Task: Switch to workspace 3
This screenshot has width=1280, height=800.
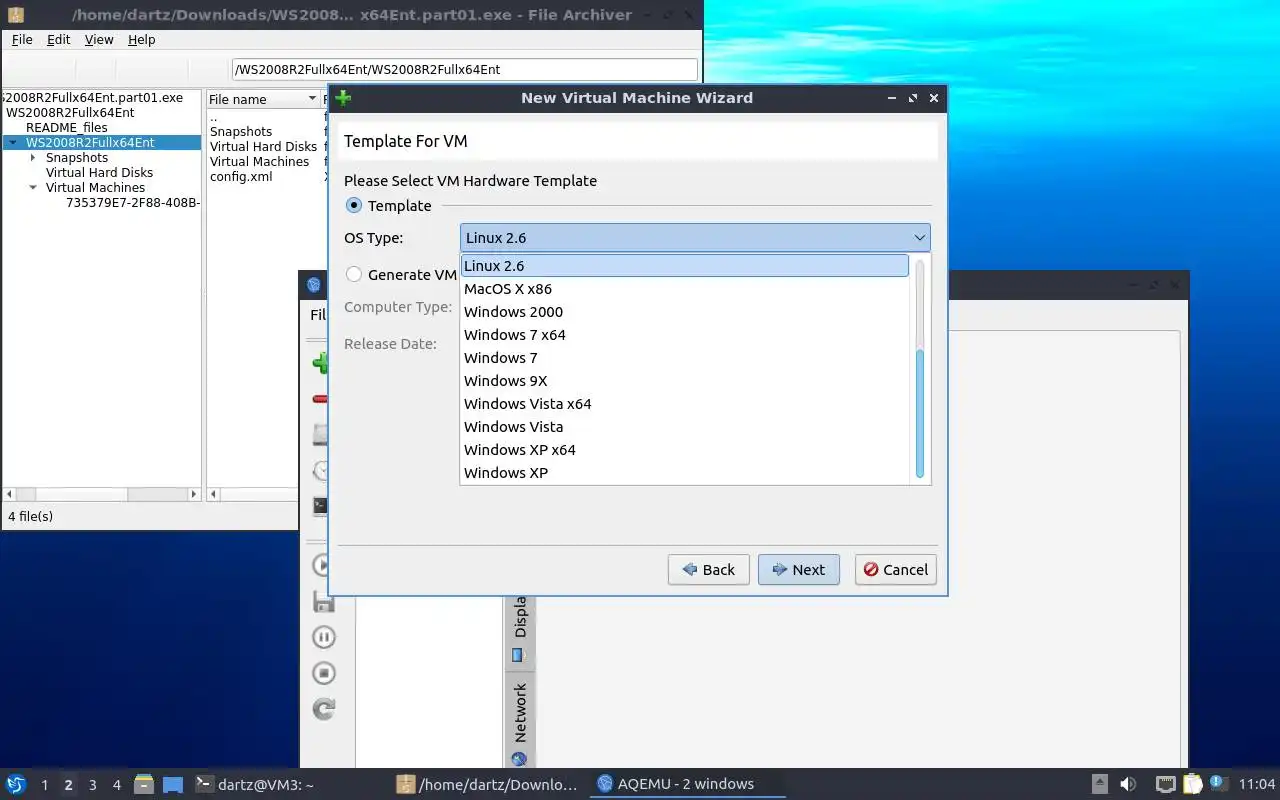Action: 92,785
